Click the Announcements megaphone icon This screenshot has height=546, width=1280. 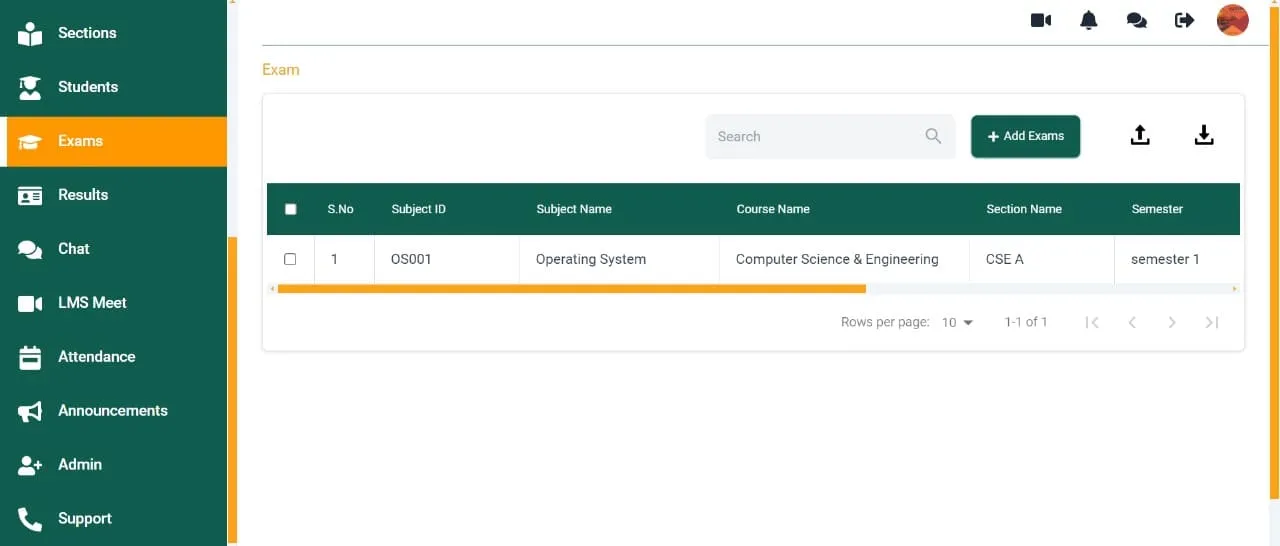point(30,411)
